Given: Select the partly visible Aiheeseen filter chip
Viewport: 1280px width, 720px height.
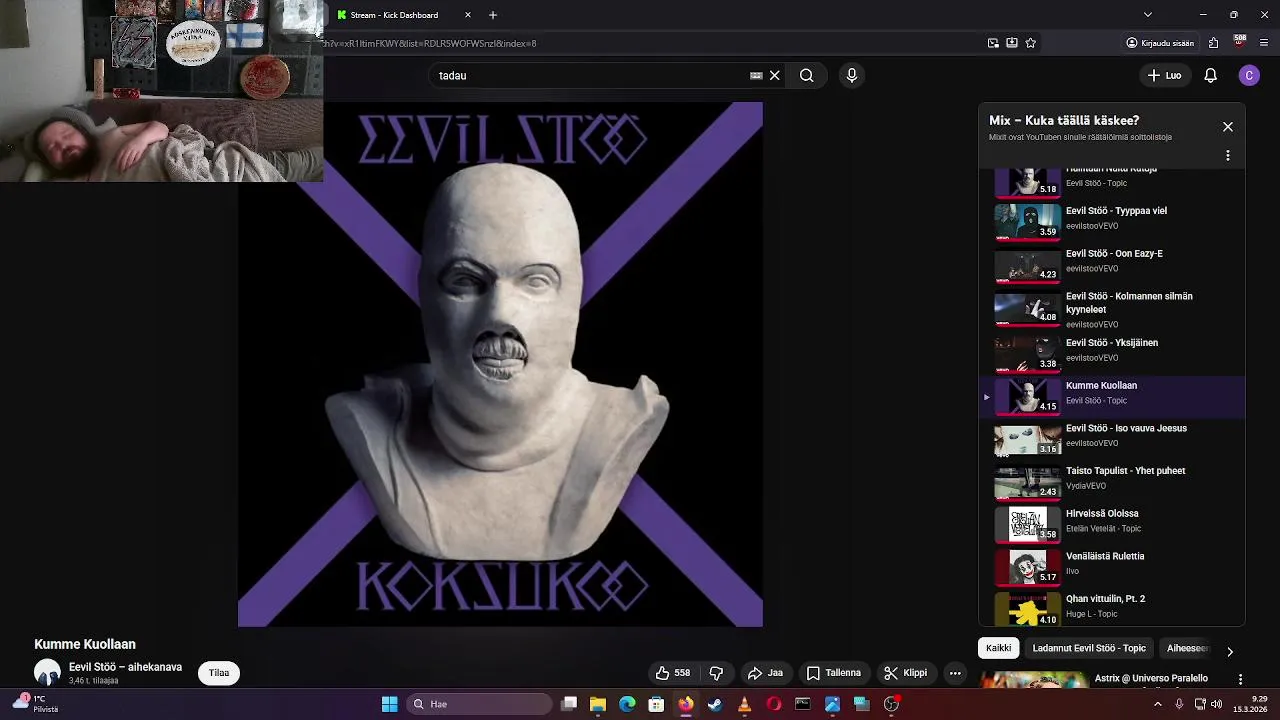Looking at the screenshot, I should coord(1188,648).
